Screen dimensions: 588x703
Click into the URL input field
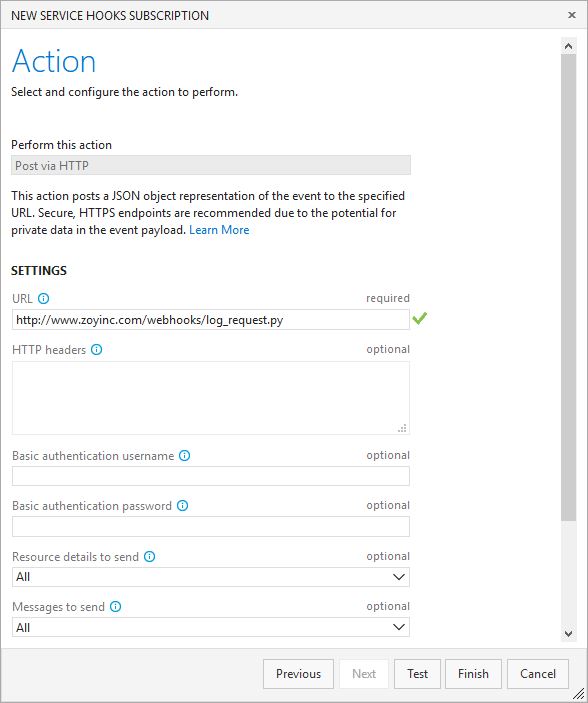pyautogui.click(x=211, y=320)
